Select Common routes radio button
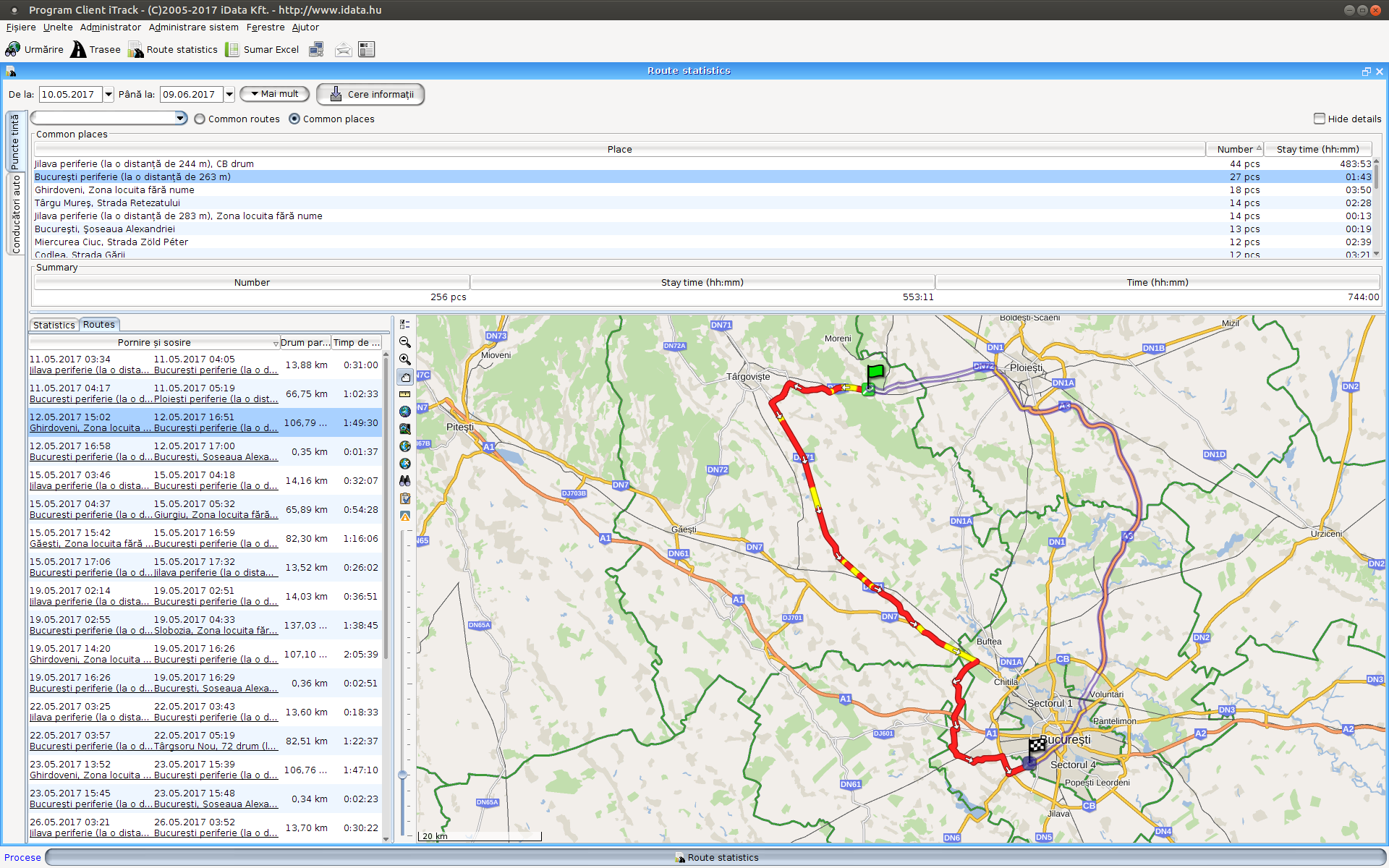The width and height of the screenshot is (1389, 868). tap(200, 119)
